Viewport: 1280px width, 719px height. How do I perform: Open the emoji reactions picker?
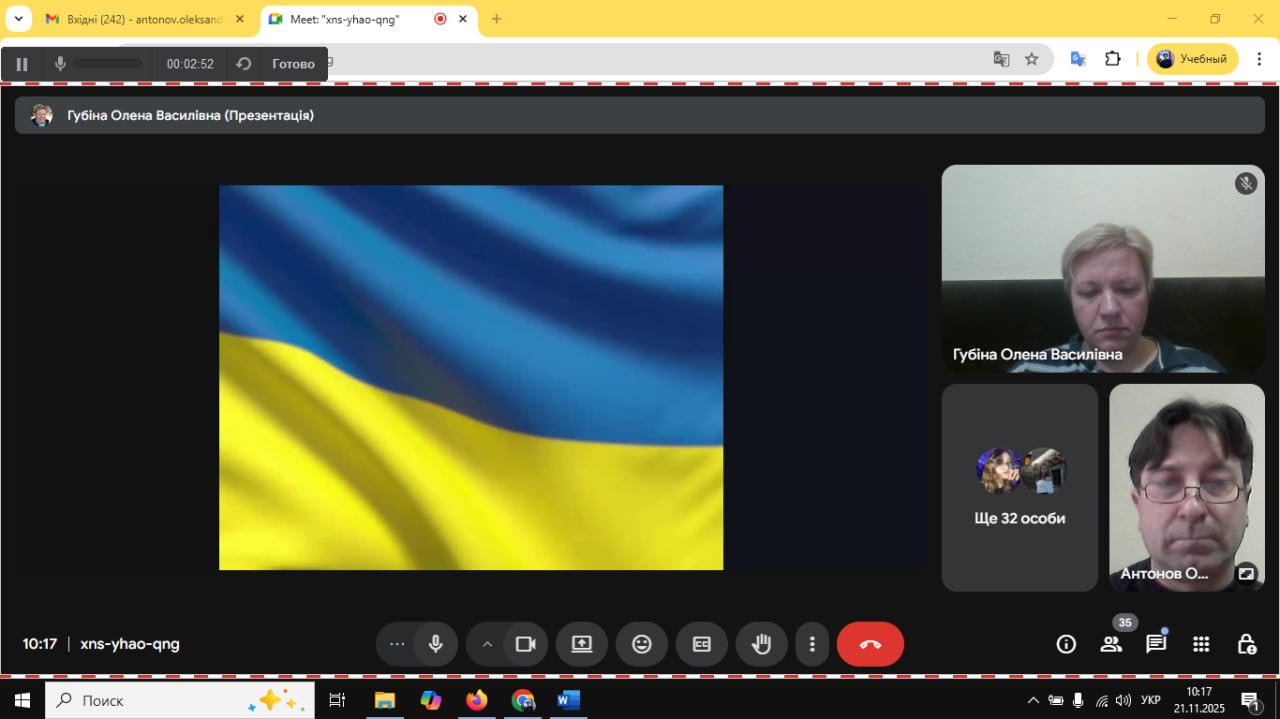pyautogui.click(x=642, y=644)
